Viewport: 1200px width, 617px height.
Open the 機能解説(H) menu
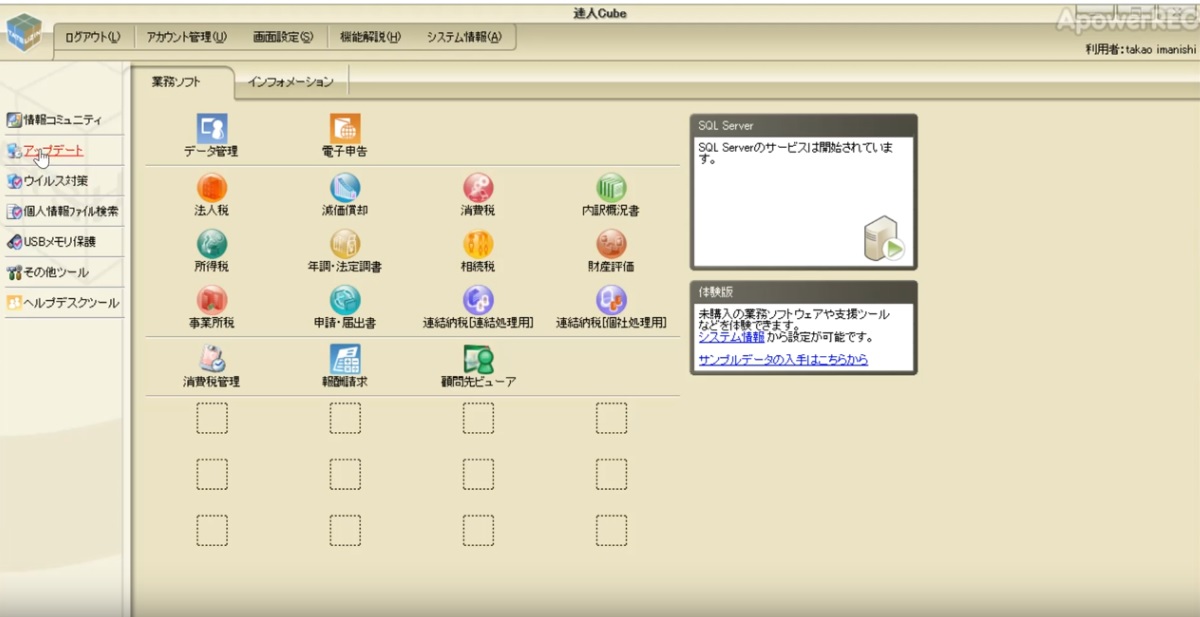click(x=369, y=37)
